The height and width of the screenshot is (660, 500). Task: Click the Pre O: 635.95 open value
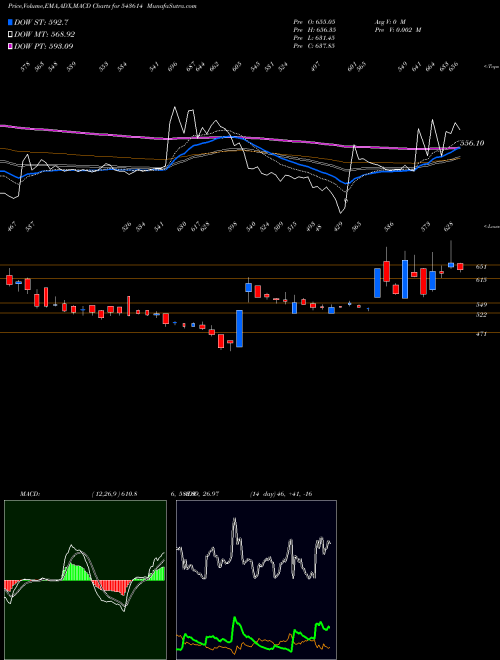click(x=314, y=22)
